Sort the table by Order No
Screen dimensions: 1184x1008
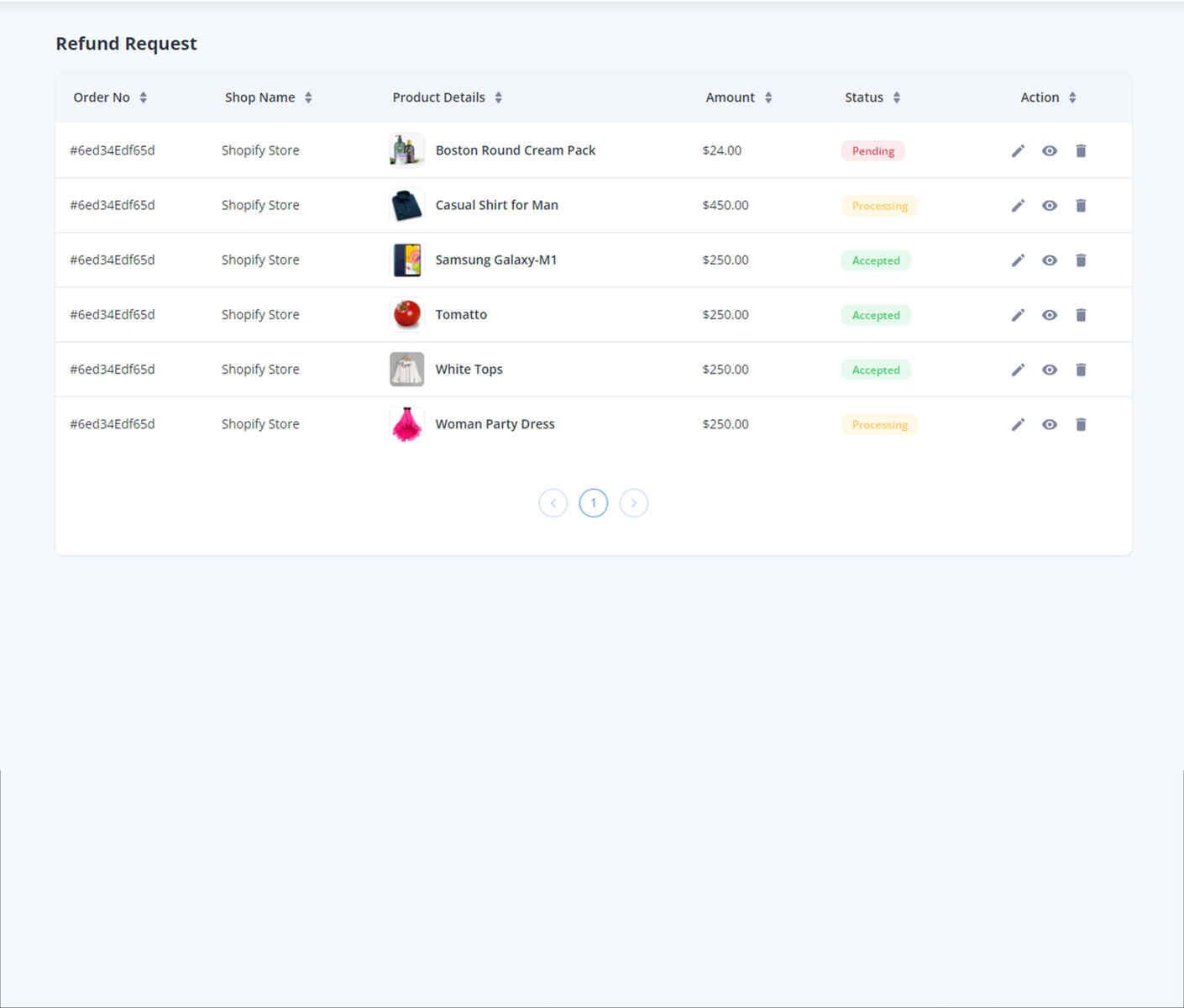pyautogui.click(x=143, y=97)
